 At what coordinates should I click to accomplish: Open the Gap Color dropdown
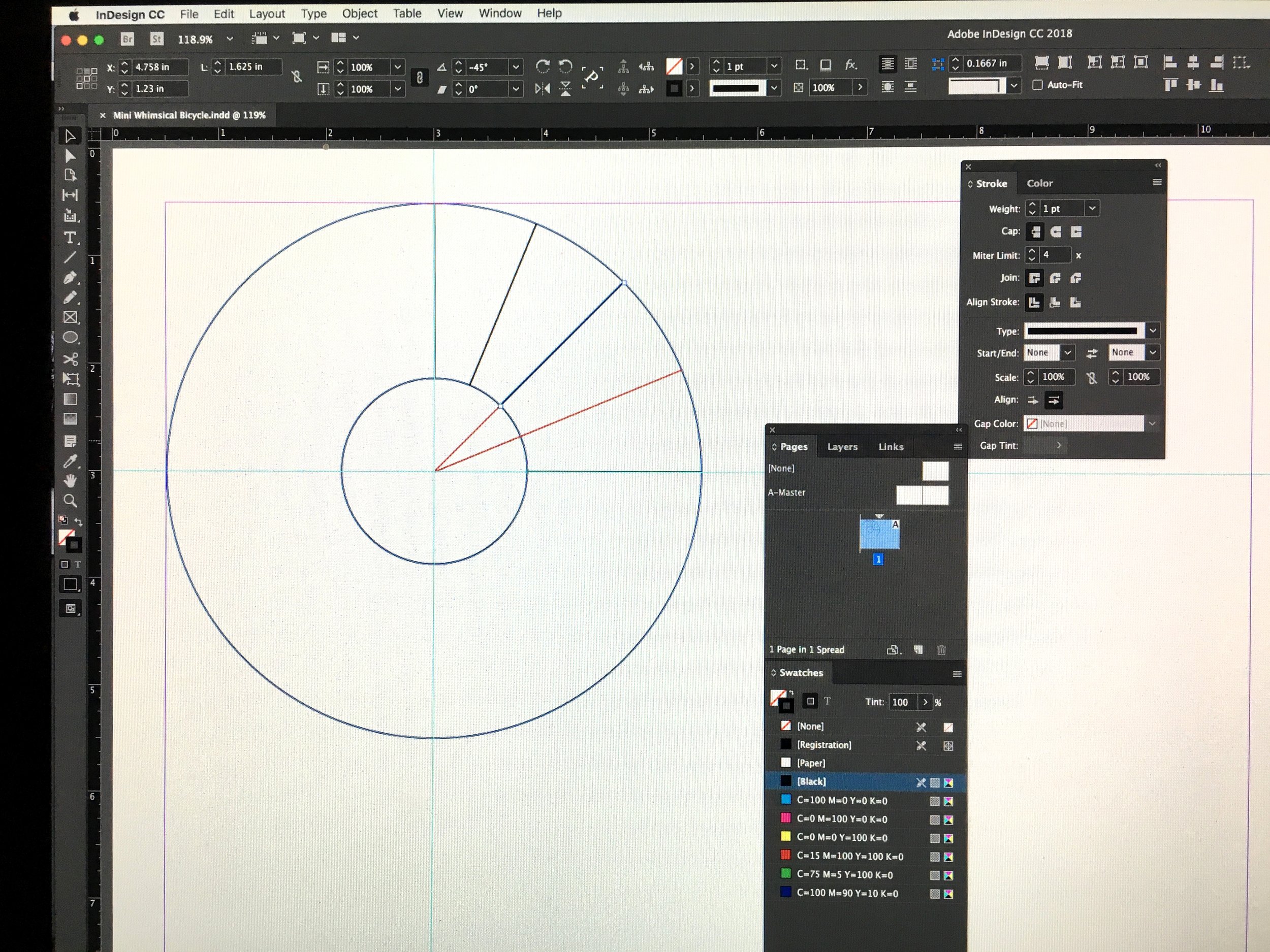coord(1152,423)
